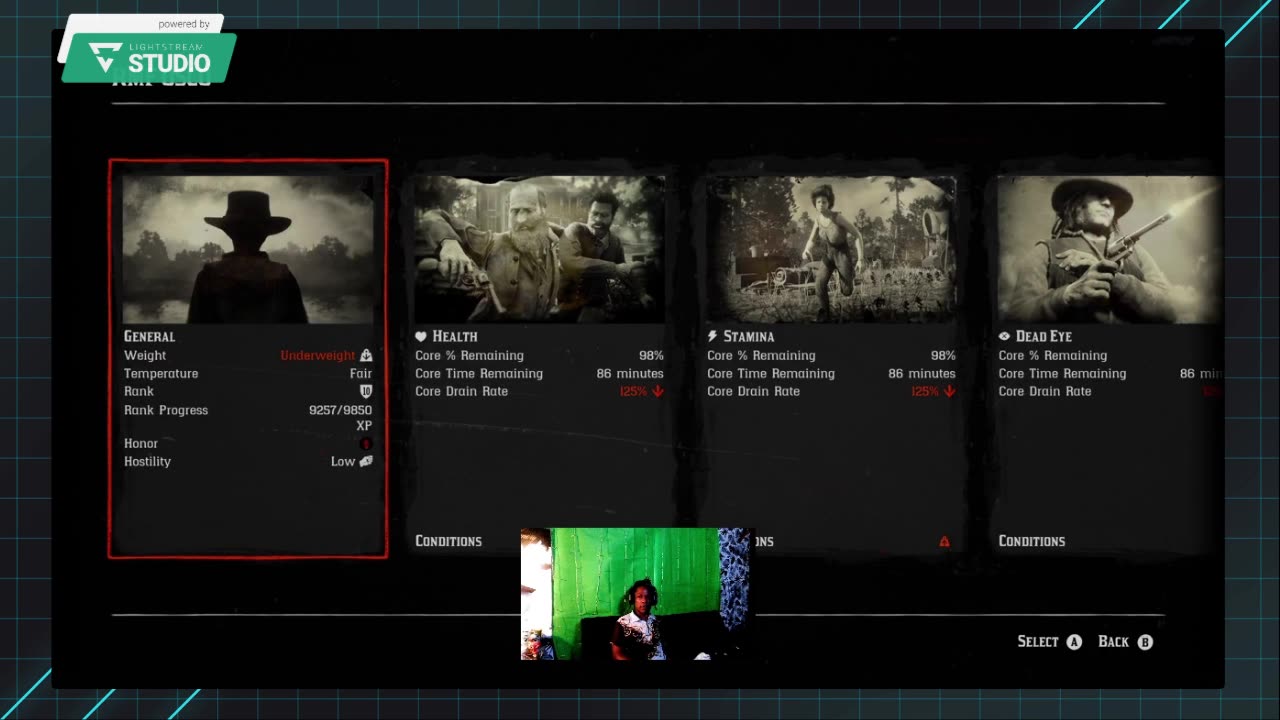This screenshot has height=720, width=1280.
Task: Click the Hostility Low icon
Action: pyautogui.click(x=366, y=461)
